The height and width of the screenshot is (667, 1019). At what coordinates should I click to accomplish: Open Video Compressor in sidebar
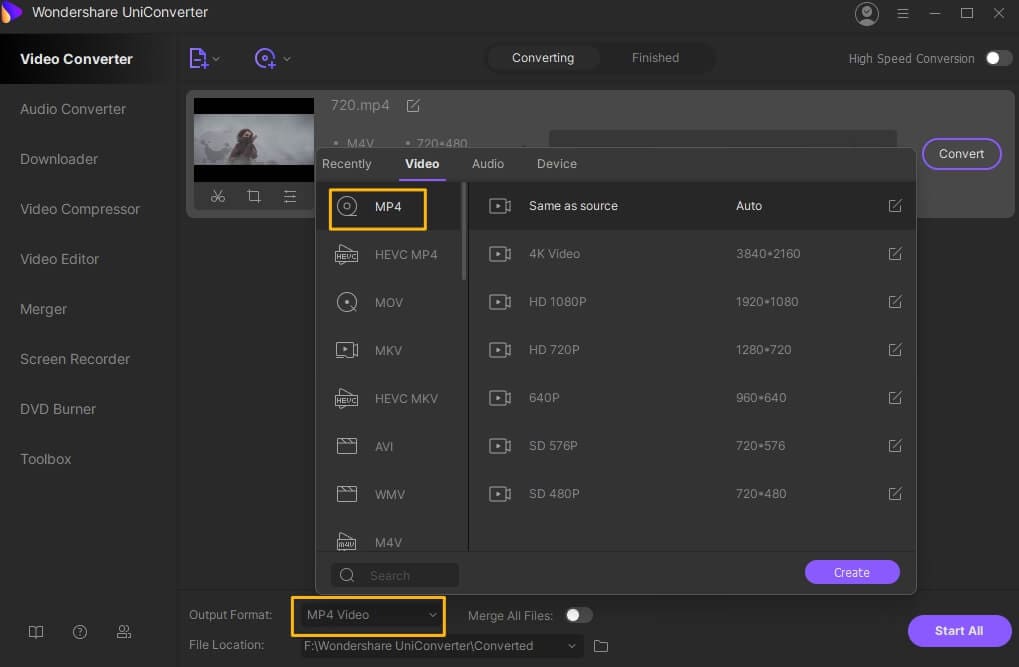pos(80,209)
